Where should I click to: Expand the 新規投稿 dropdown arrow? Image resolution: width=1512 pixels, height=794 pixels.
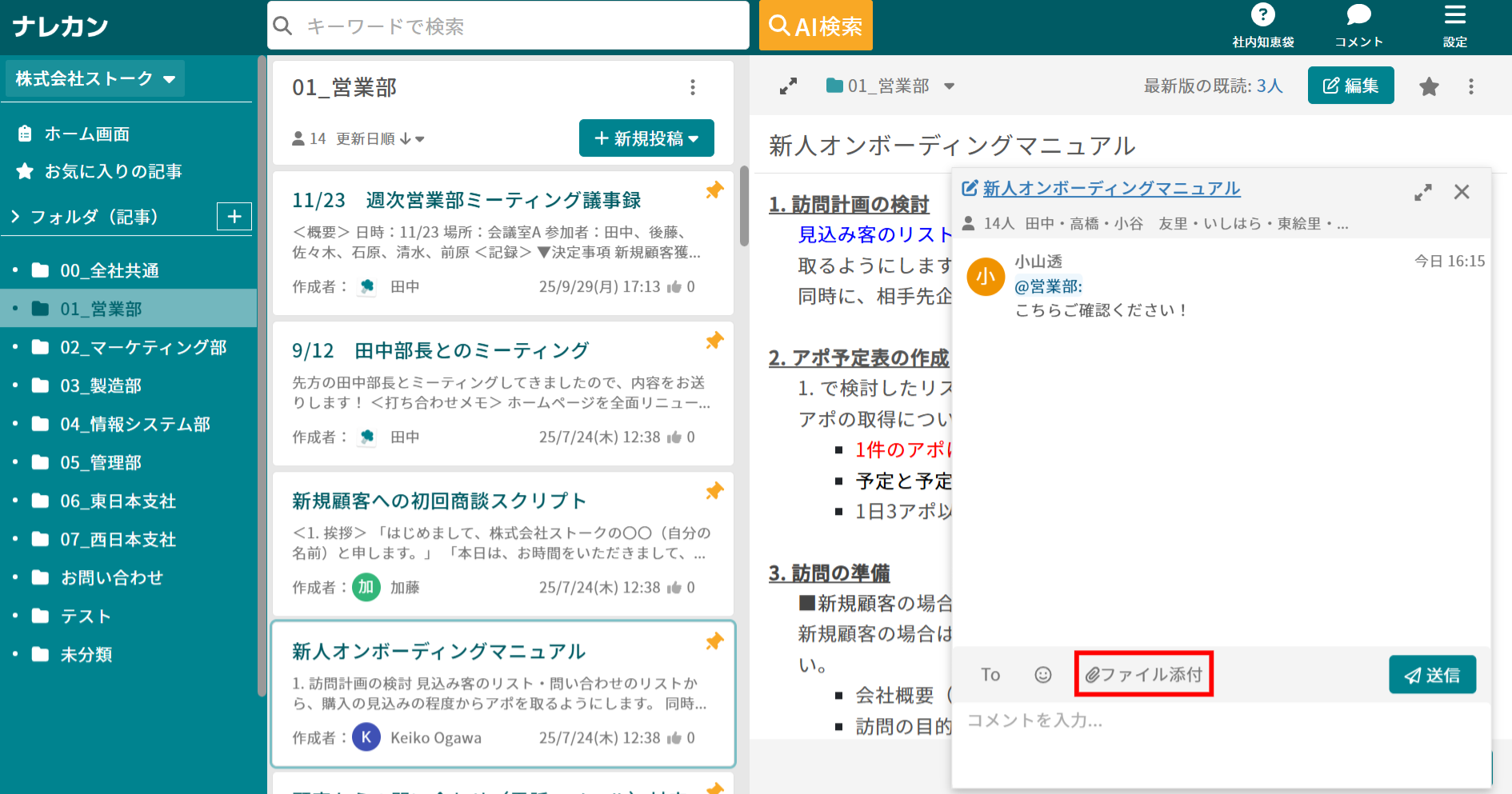(695, 138)
